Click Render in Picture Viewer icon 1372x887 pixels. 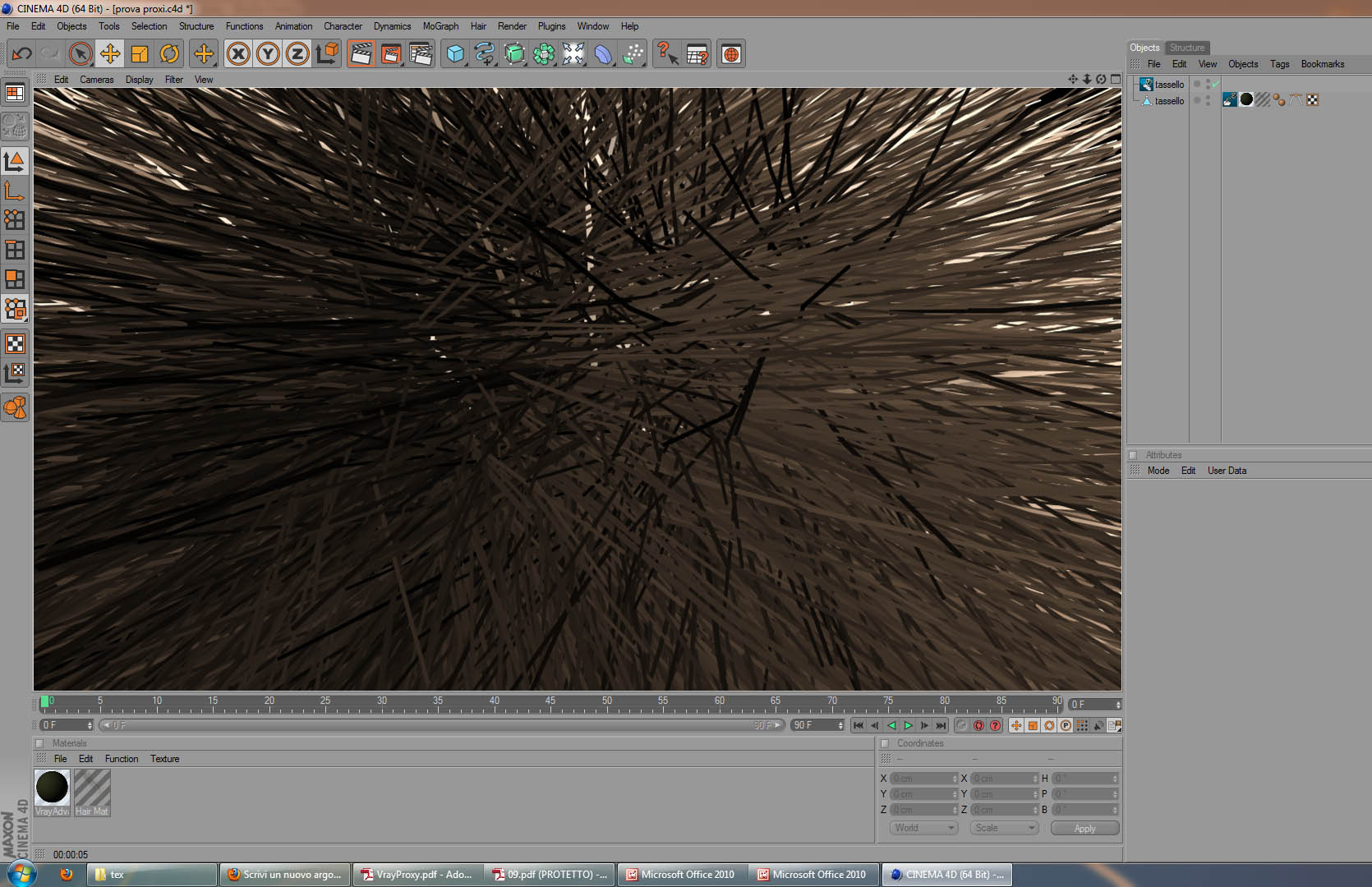point(391,54)
